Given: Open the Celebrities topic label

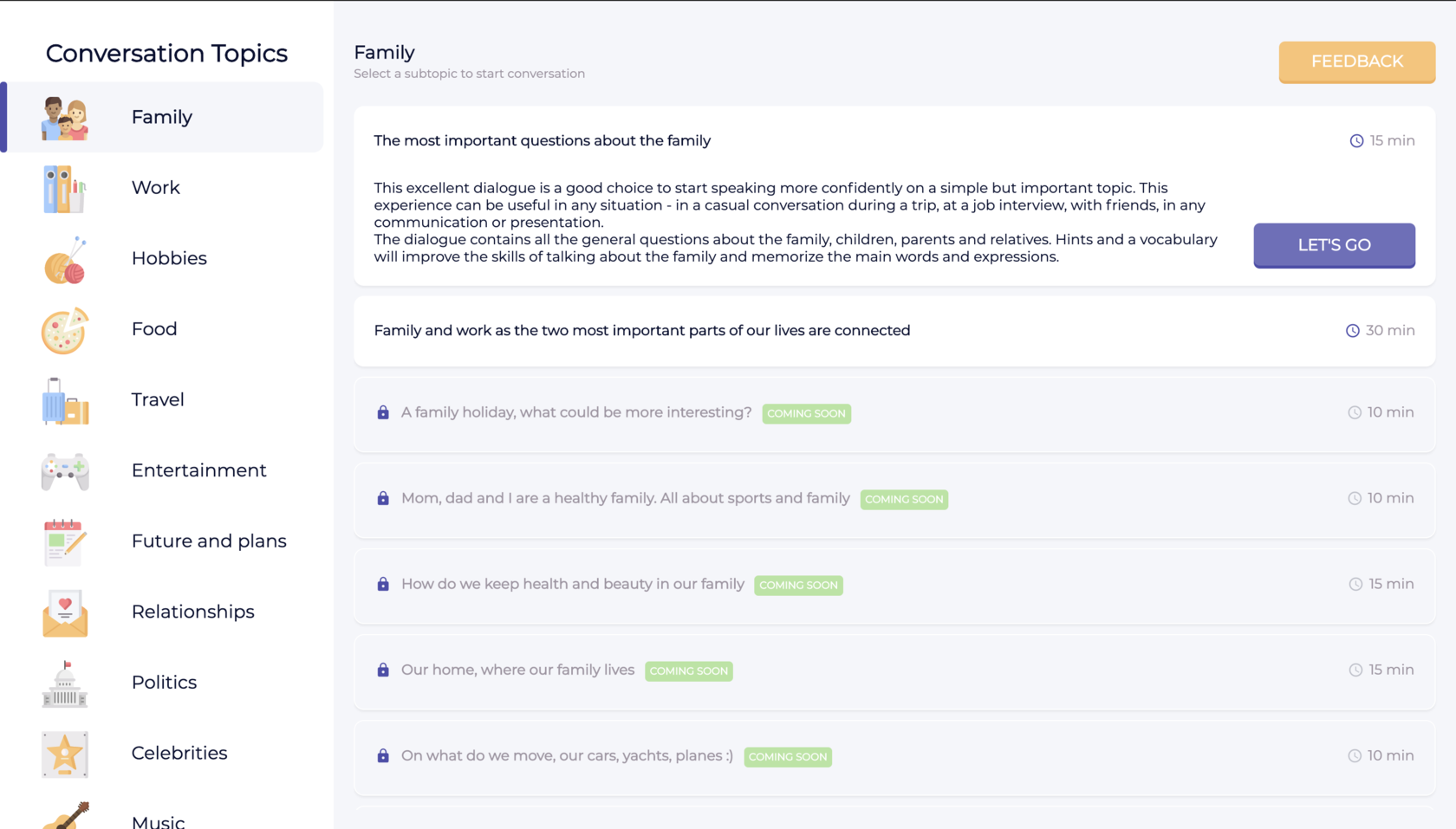Looking at the screenshot, I should [x=179, y=754].
